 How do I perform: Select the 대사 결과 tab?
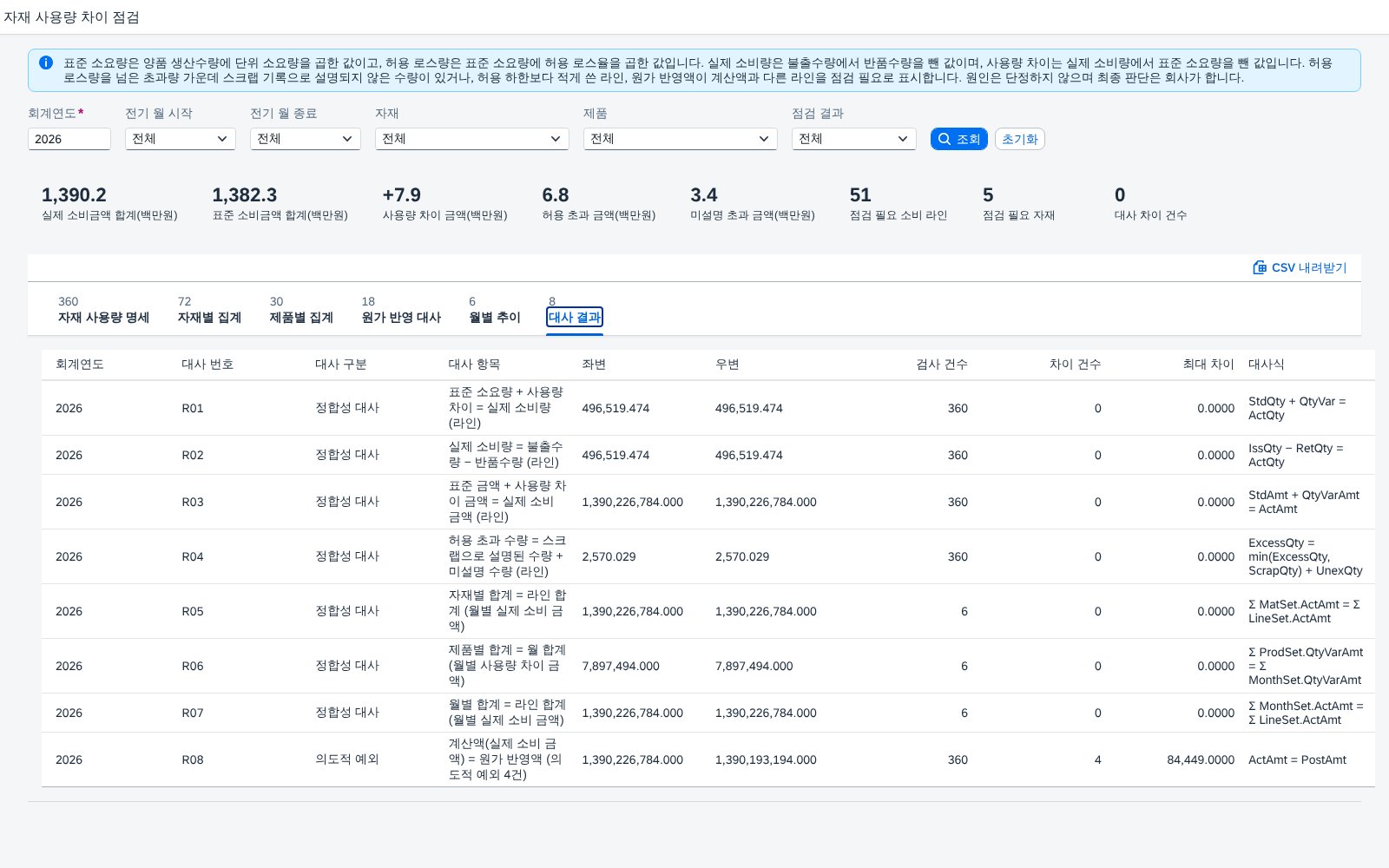point(575,317)
